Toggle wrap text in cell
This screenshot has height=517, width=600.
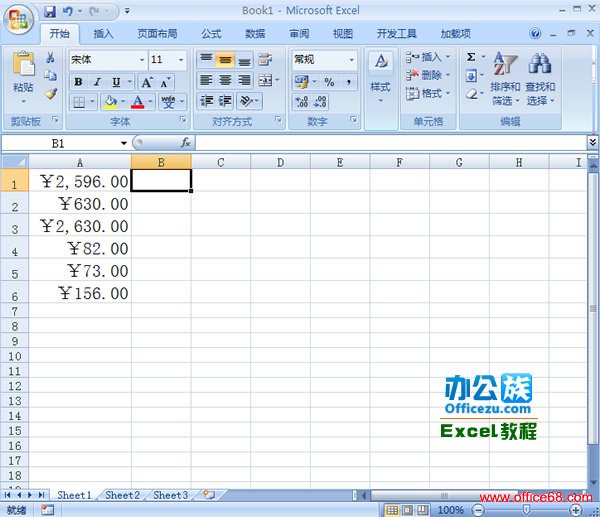click(x=265, y=59)
